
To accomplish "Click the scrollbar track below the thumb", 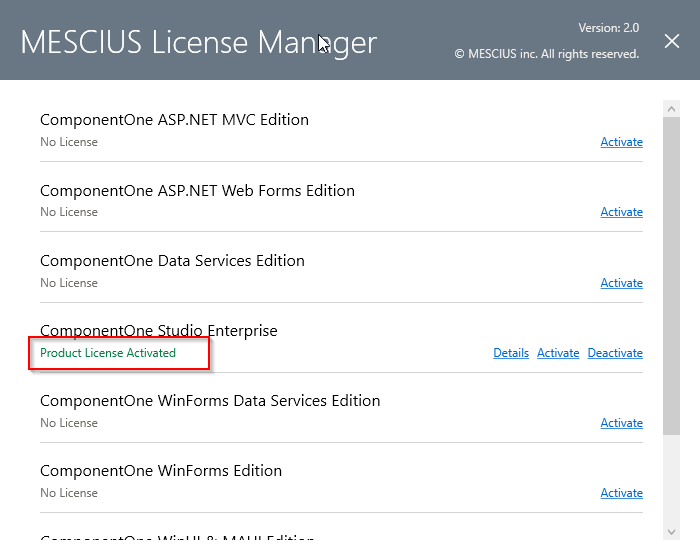I will 671,480.
